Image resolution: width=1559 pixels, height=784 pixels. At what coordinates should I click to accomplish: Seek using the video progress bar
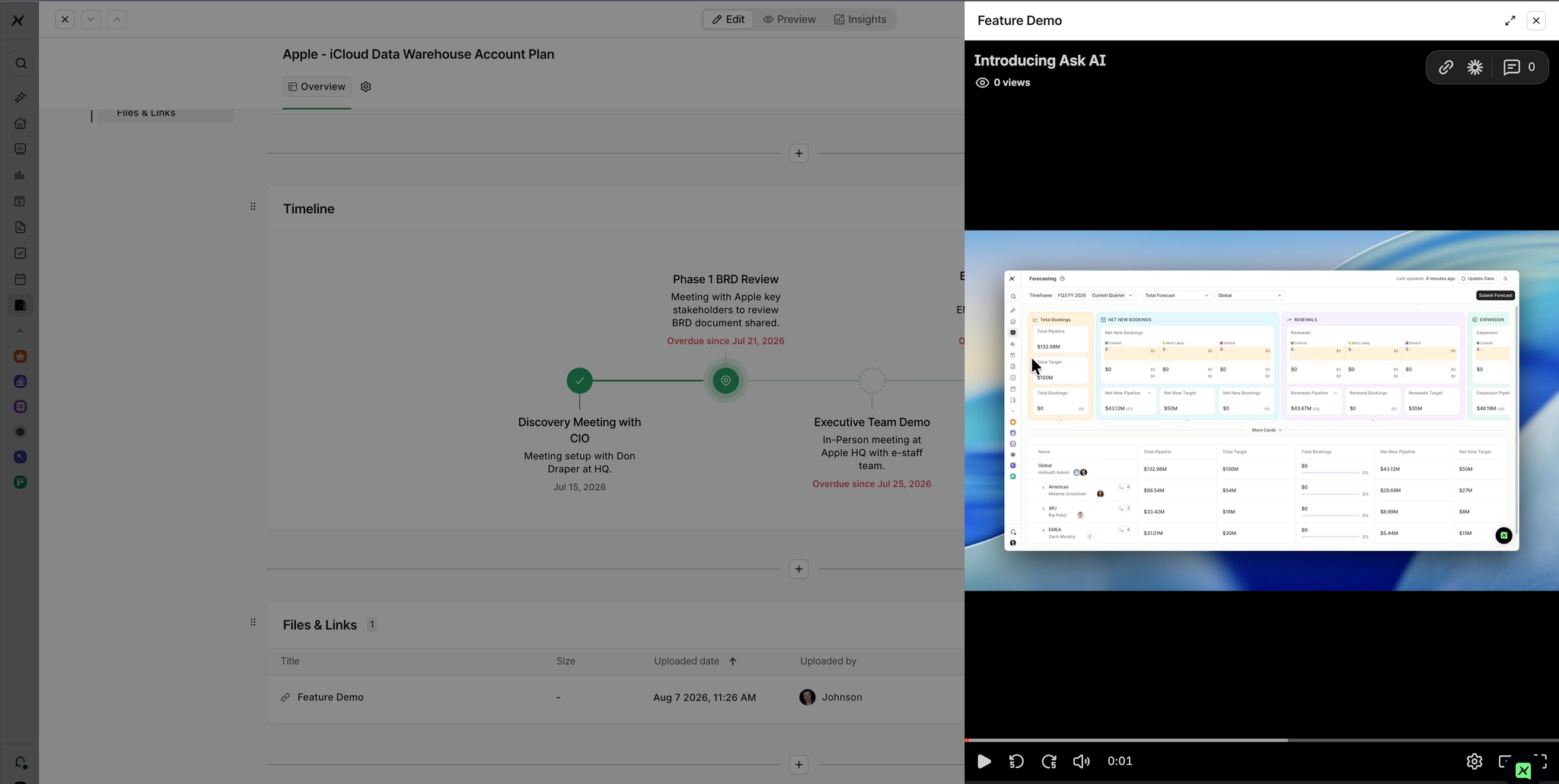[x=1261, y=740]
